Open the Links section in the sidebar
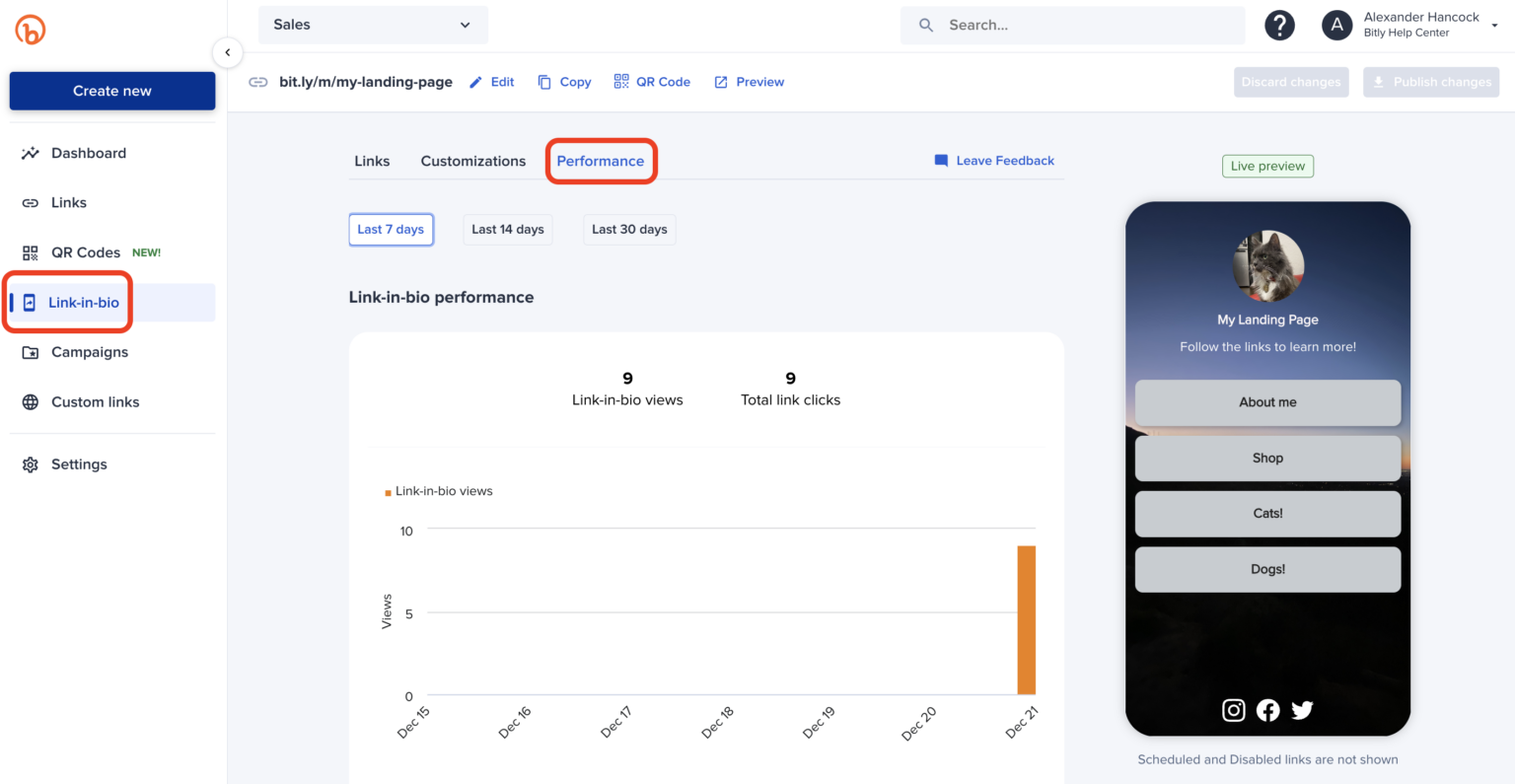The height and width of the screenshot is (784, 1515). pyautogui.click(x=67, y=202)
